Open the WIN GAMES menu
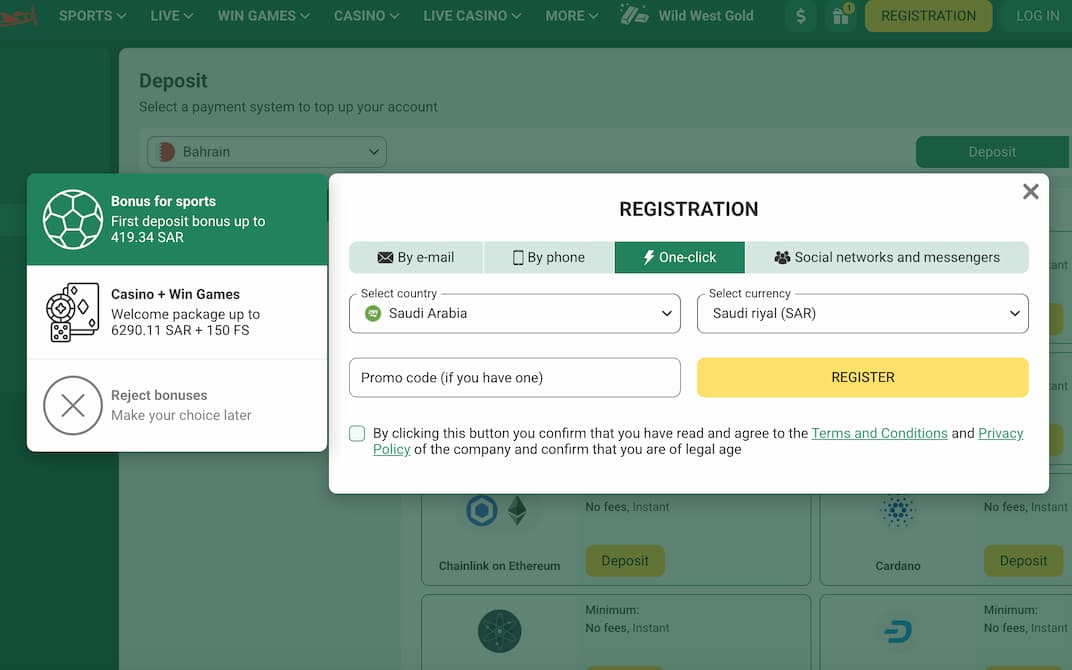 (x=263, y=16)
